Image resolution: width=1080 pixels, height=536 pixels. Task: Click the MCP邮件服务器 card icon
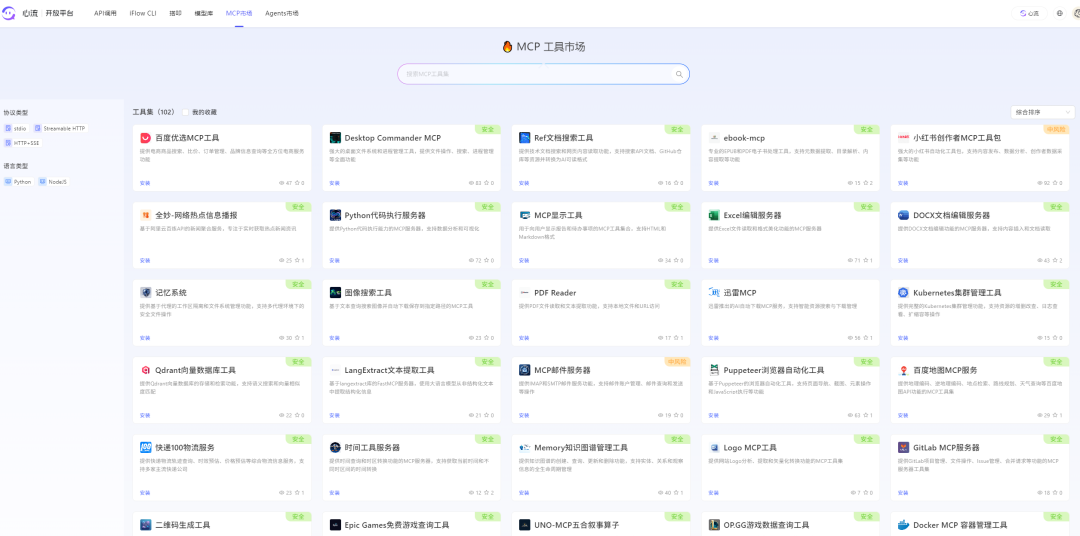[525, 370]
